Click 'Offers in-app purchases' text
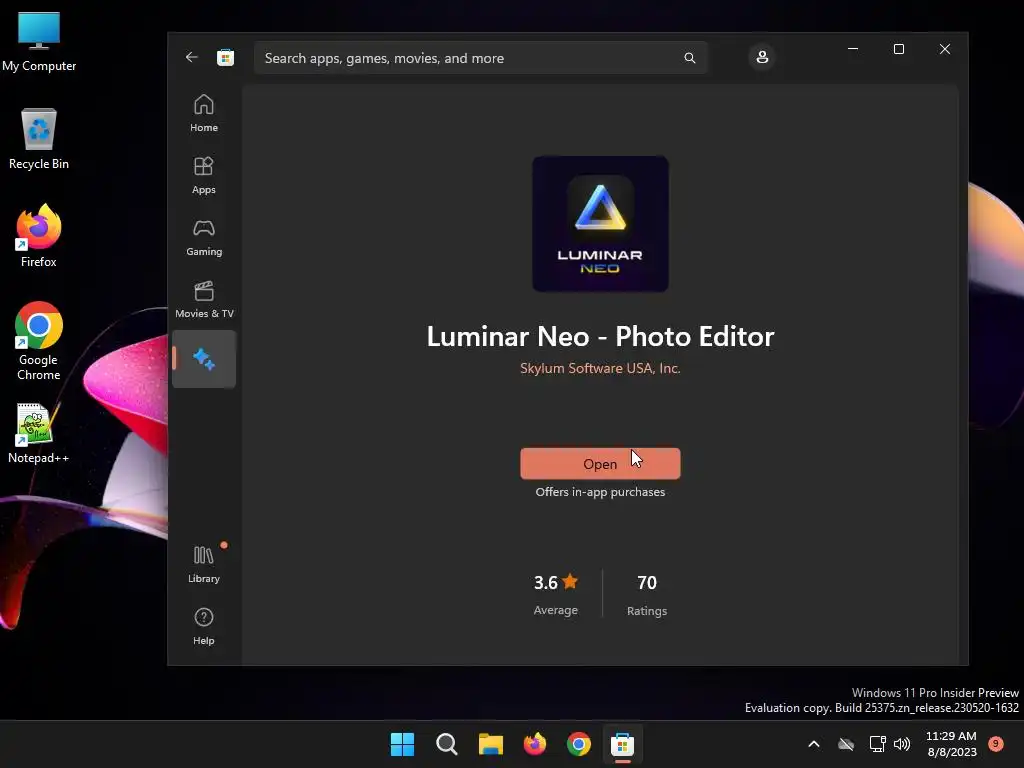 600,492
